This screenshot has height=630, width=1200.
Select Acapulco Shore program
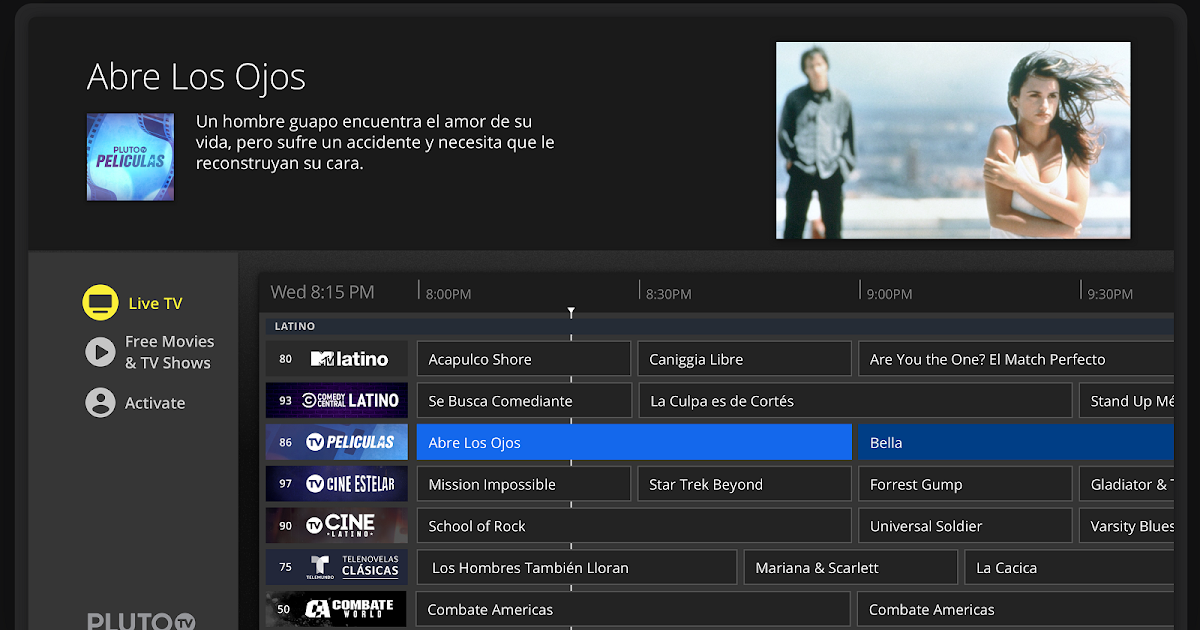[523, 359]
